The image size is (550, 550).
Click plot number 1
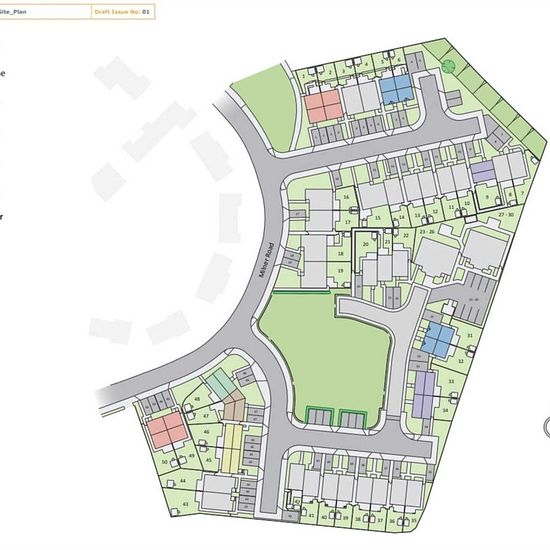pyautogui.click(x=303, y=76)
